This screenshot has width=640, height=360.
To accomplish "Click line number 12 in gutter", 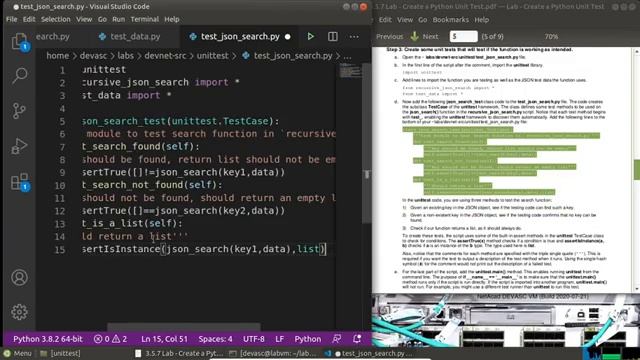I will point(60,211).
